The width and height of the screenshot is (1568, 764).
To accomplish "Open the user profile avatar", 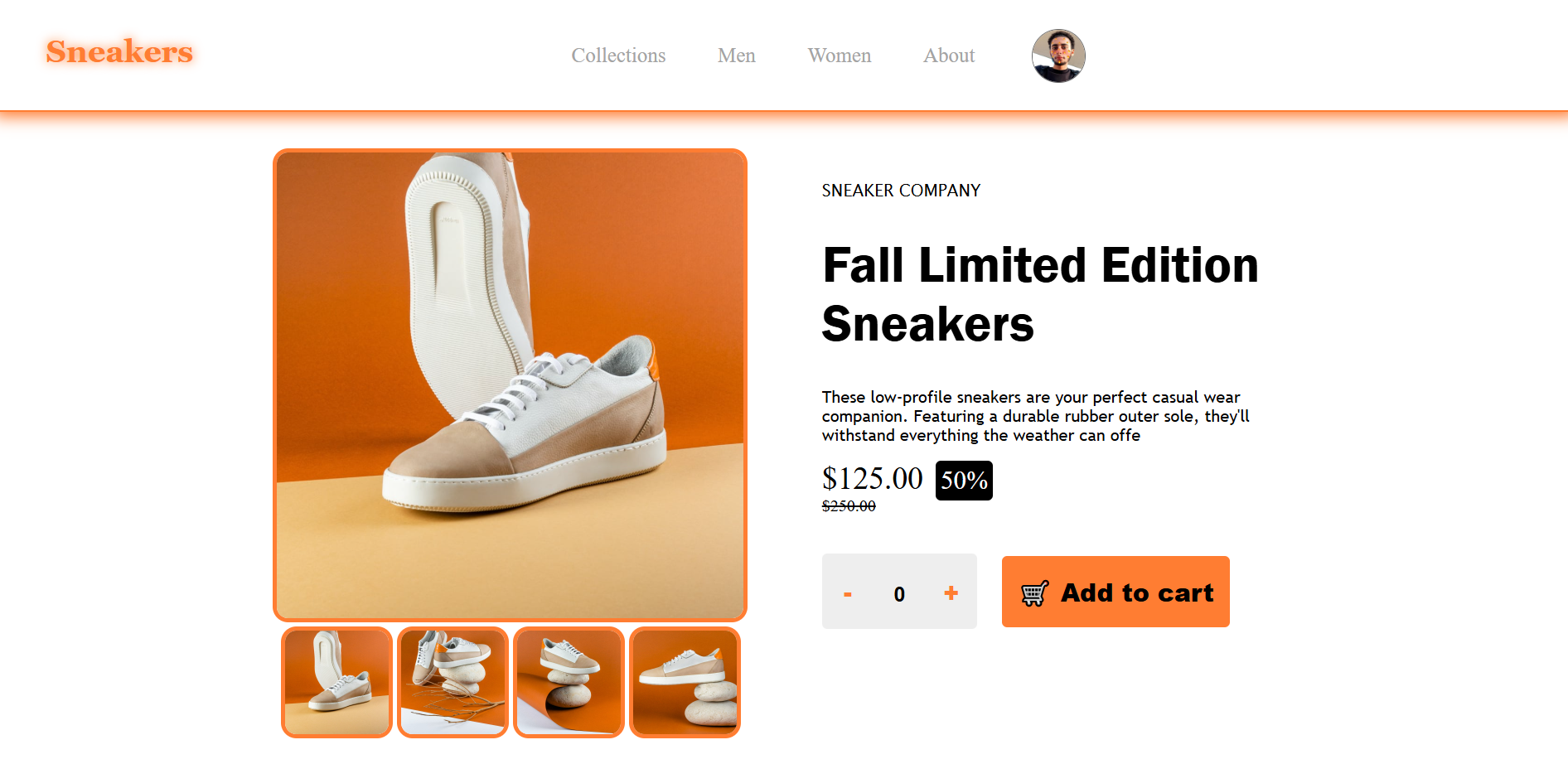I will [1058, 56].
